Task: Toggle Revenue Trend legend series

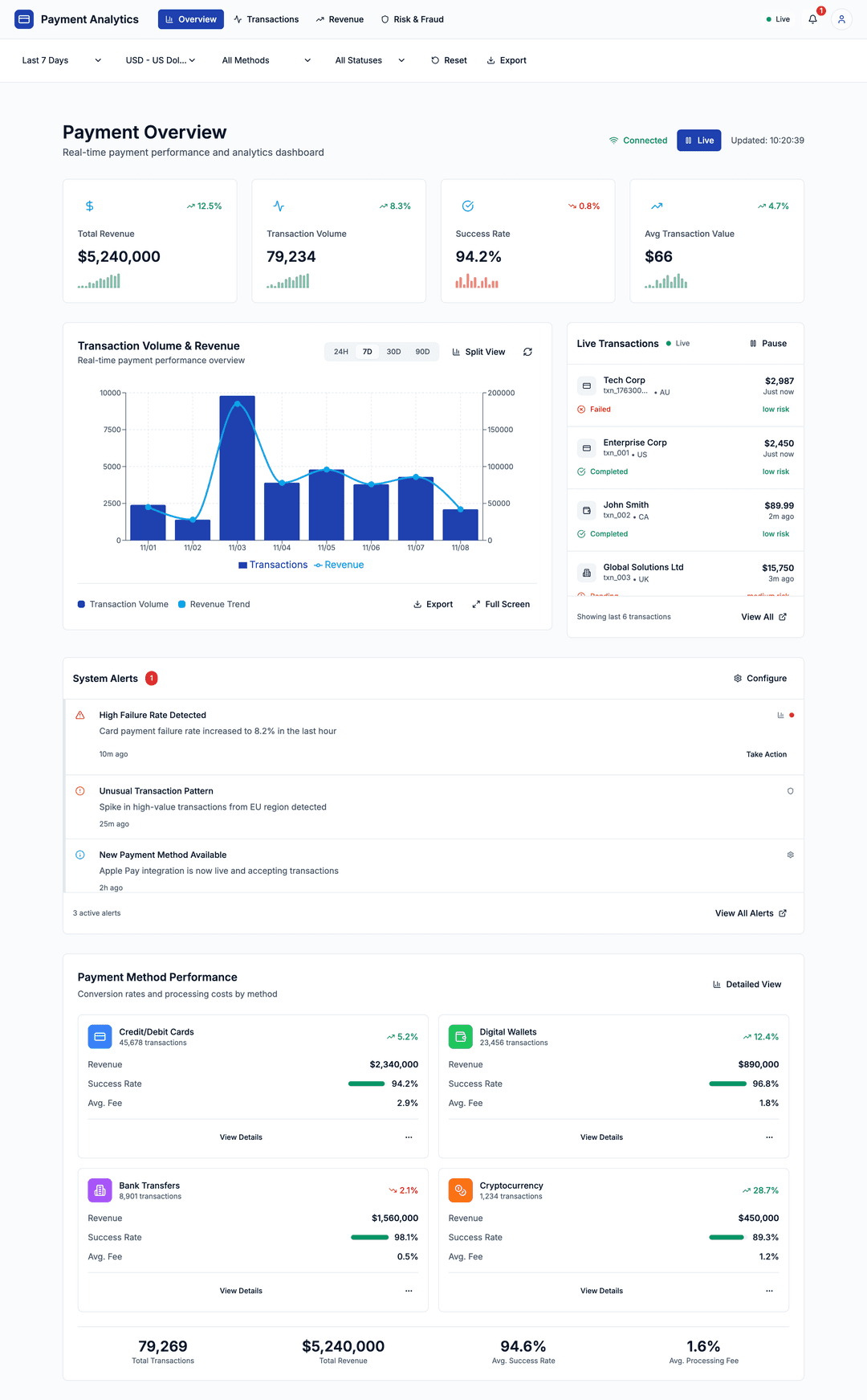Action: tap(214, 604)
